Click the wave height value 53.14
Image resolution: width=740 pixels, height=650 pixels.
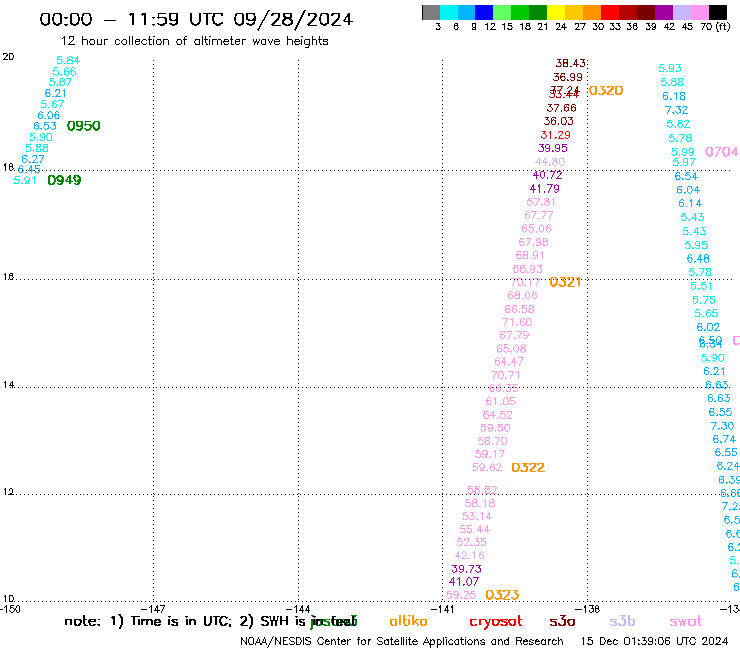tap(477, 517)
